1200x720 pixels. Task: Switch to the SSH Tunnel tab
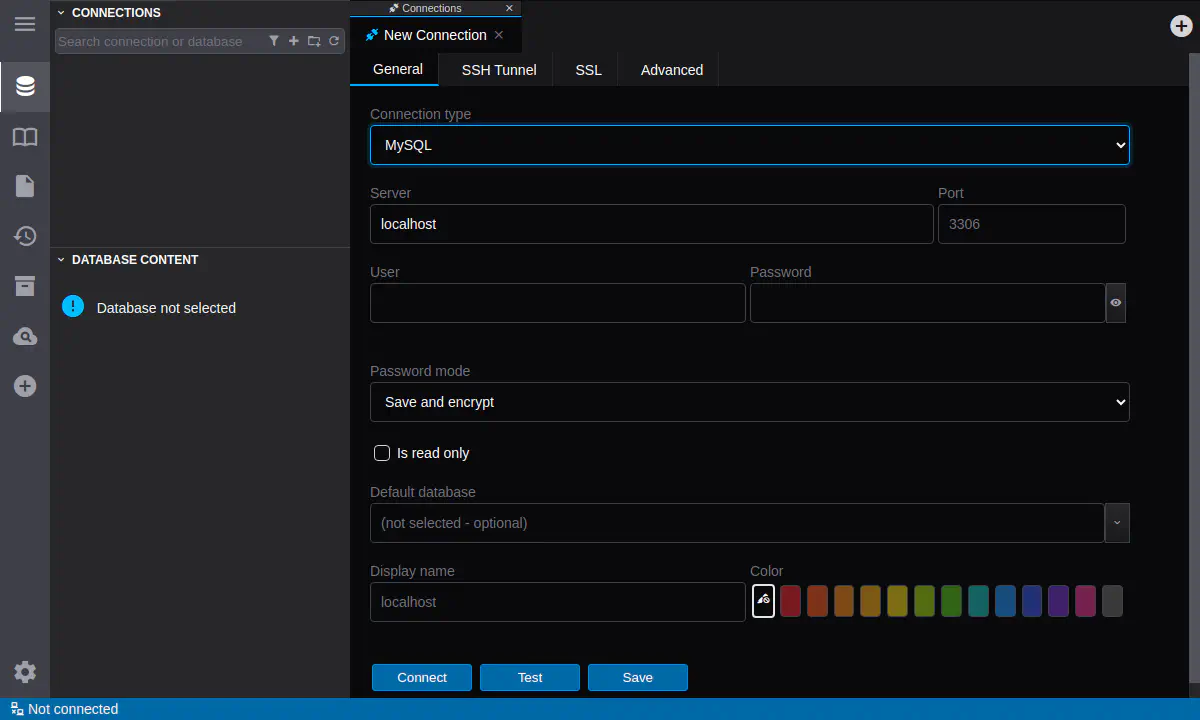click(x=499, y=70)
